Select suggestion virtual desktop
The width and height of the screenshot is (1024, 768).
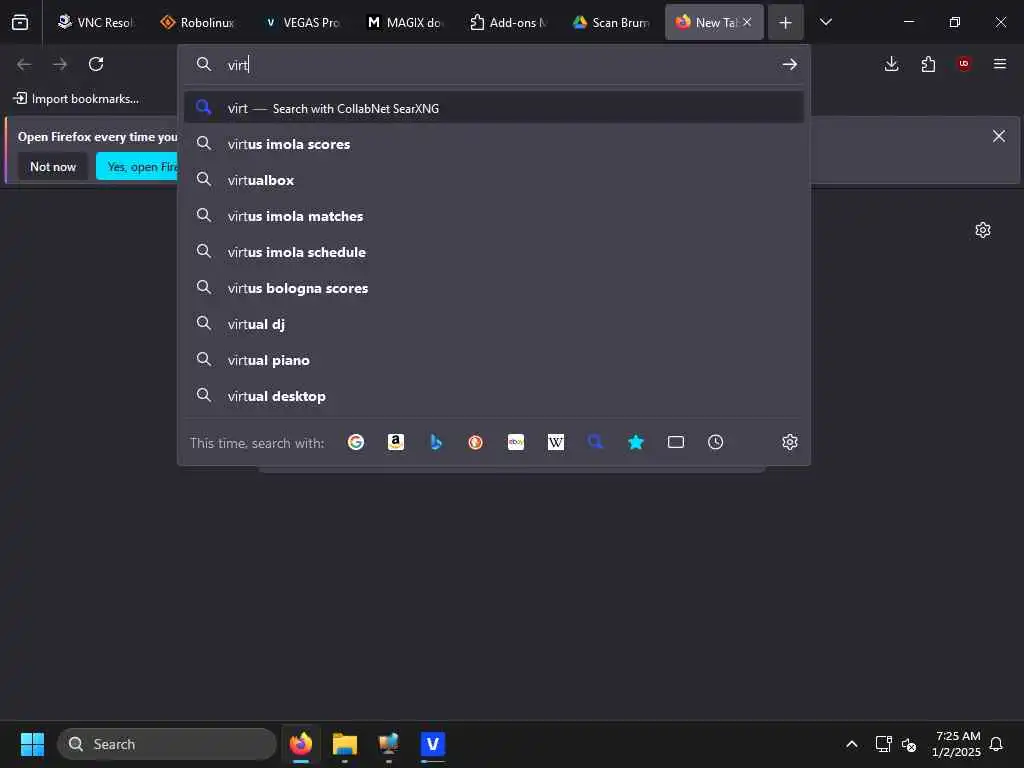494,396
